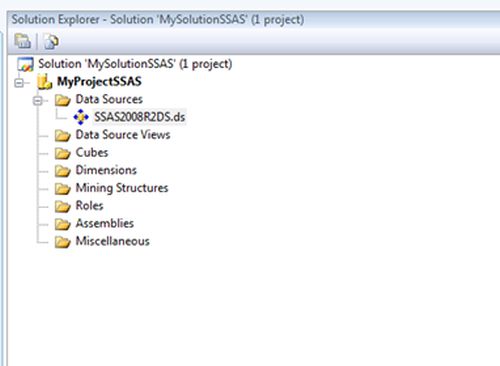Collapse the MyProjectSSAS project node
This screenshot has width=500, height=366.
[x=19, y=82]
